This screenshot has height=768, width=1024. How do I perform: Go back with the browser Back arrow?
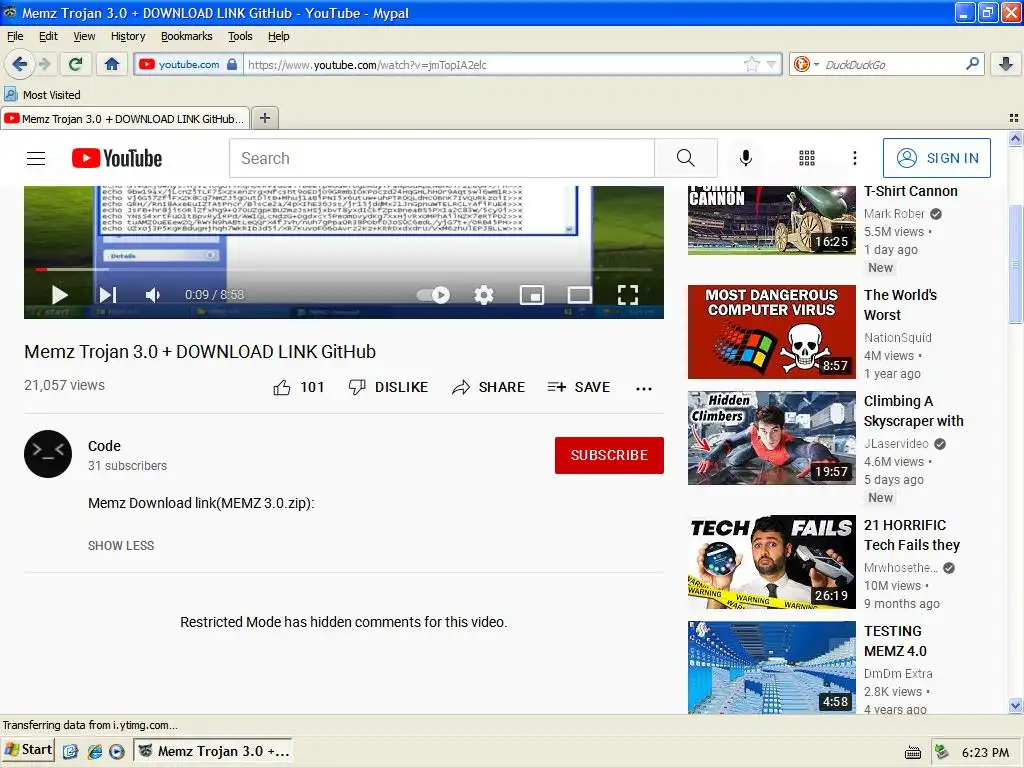19,64
